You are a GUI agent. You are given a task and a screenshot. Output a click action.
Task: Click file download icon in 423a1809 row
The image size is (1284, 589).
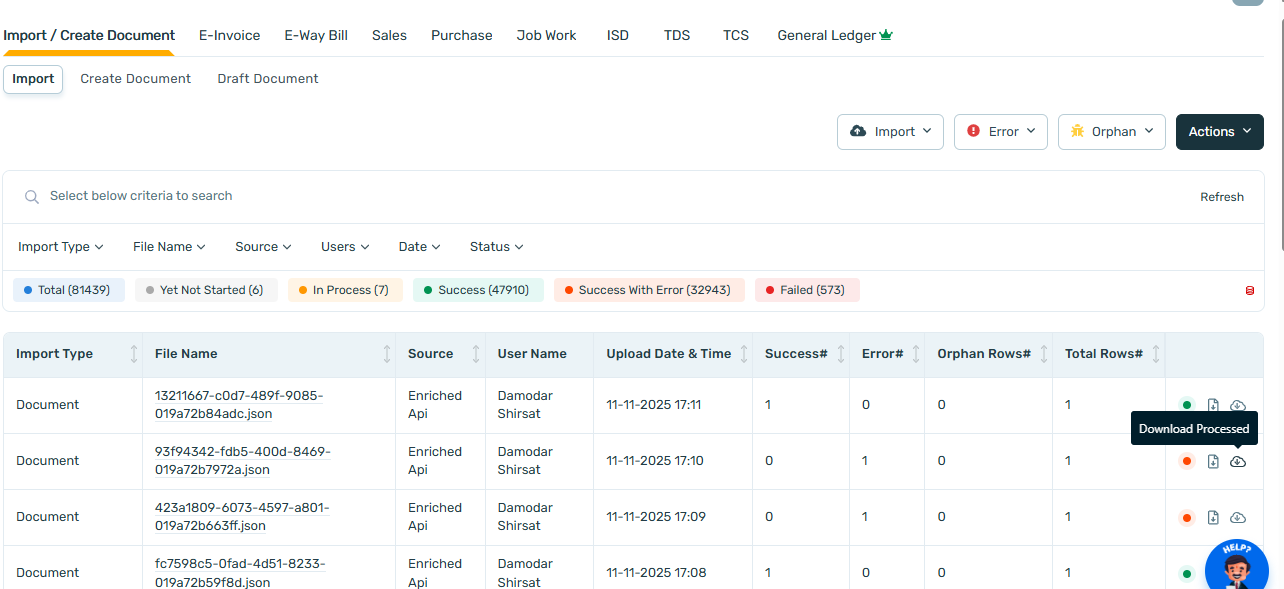click(1213, 517)
